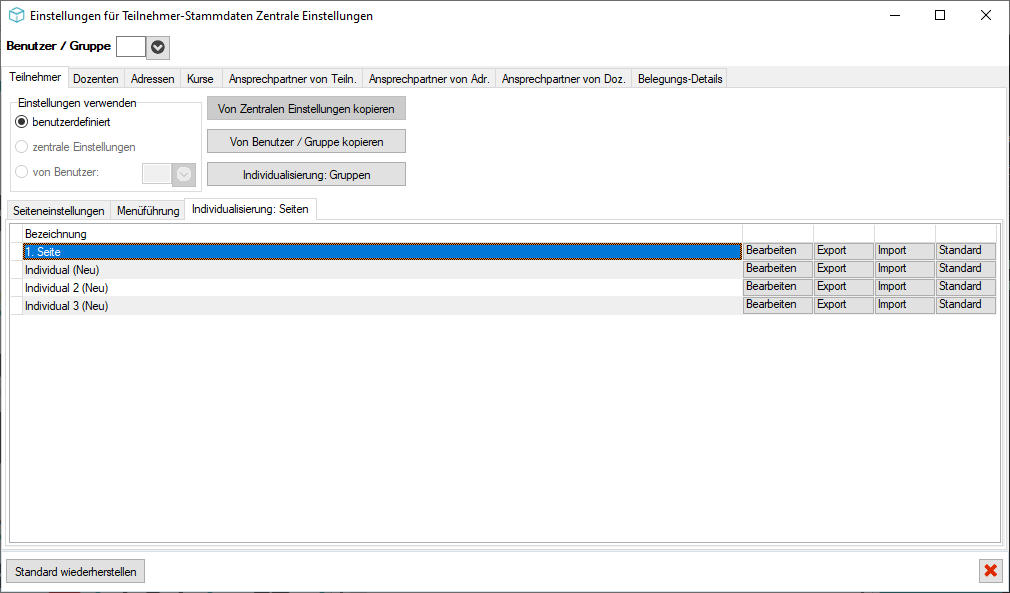Click Standard in the 1. Seite row
Screen dimensions: 1010x593
(966, 250)
